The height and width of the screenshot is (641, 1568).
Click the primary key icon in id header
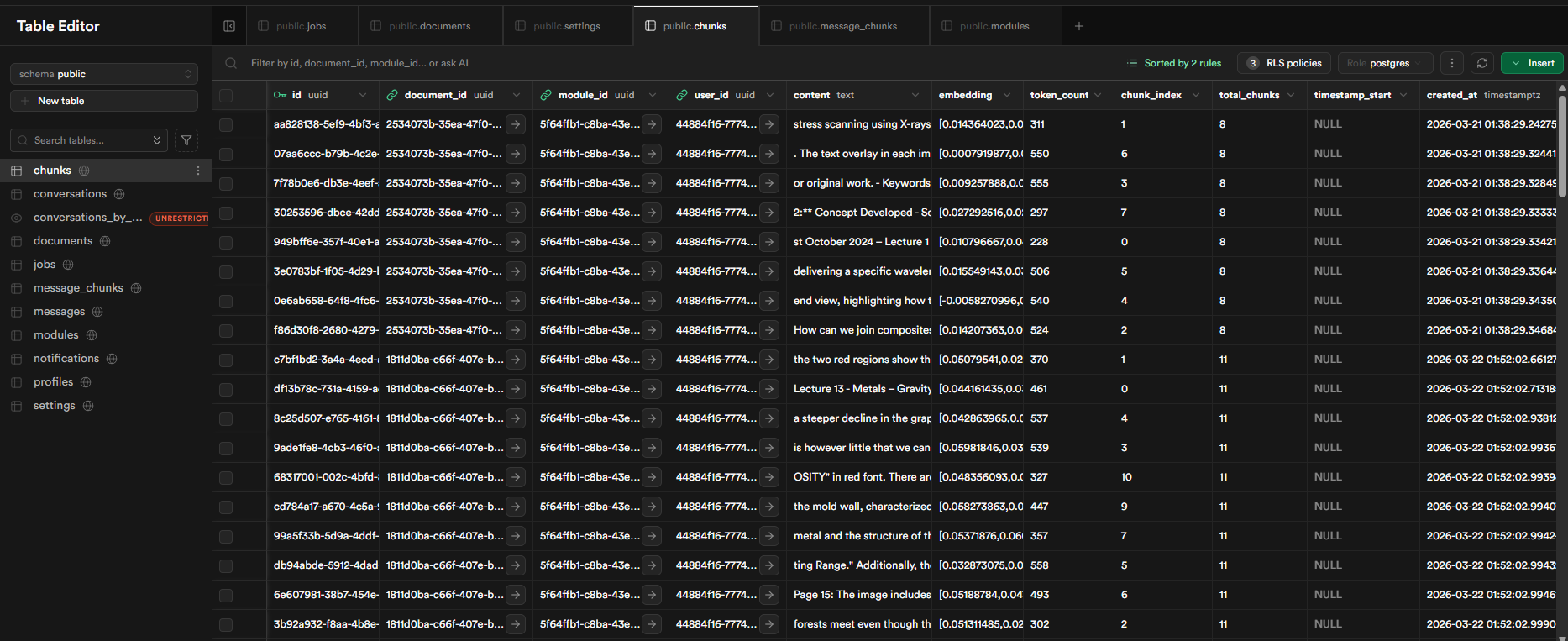tap(280, 95)
